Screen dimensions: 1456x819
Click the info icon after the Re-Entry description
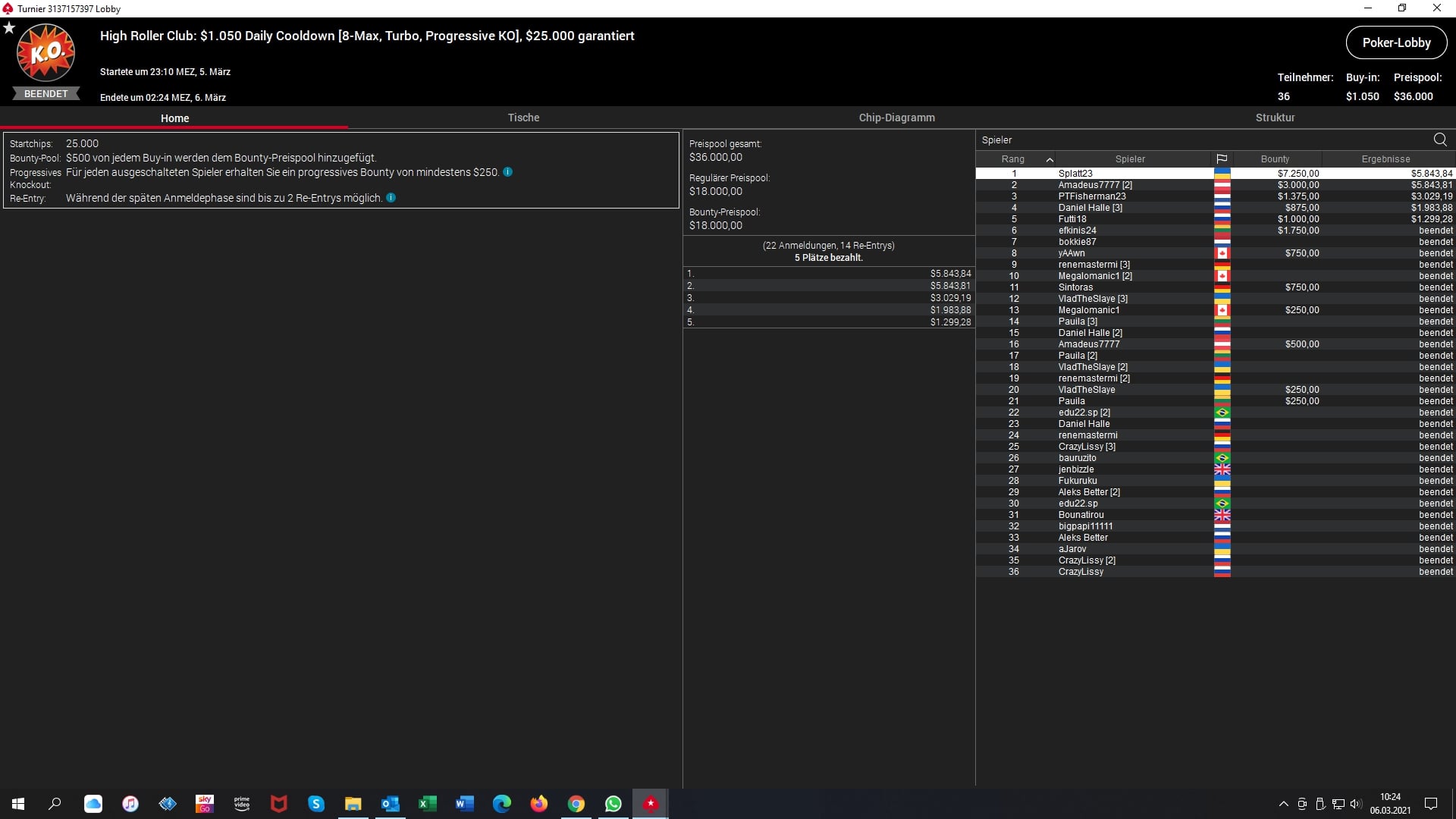tap(391, 198)
